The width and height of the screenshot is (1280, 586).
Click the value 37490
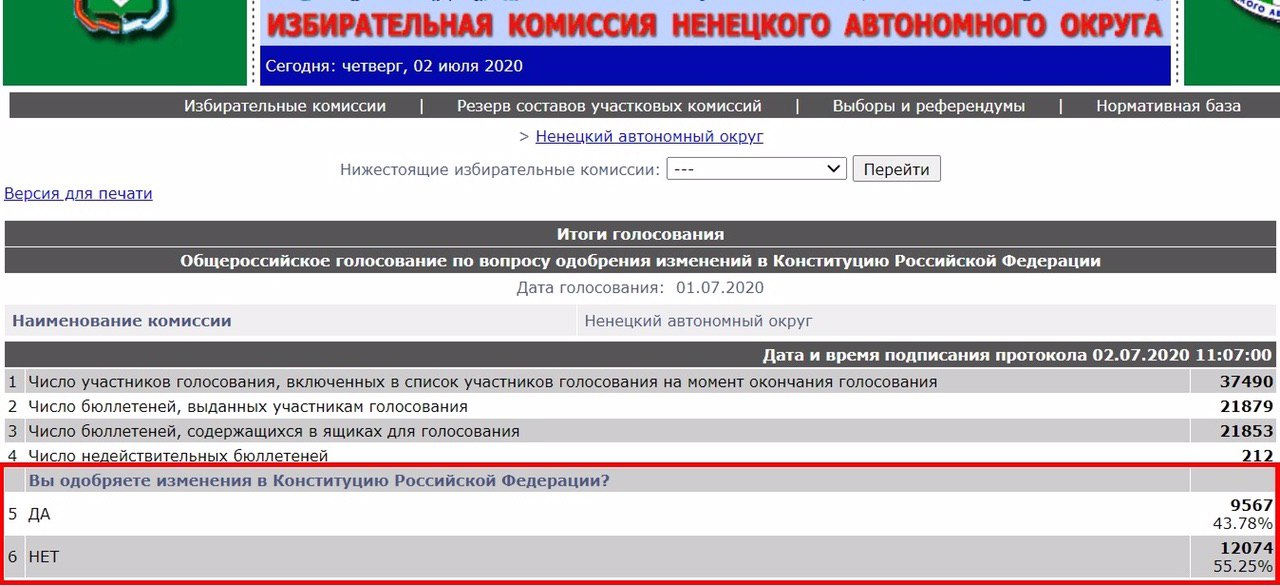[1246, 382]
